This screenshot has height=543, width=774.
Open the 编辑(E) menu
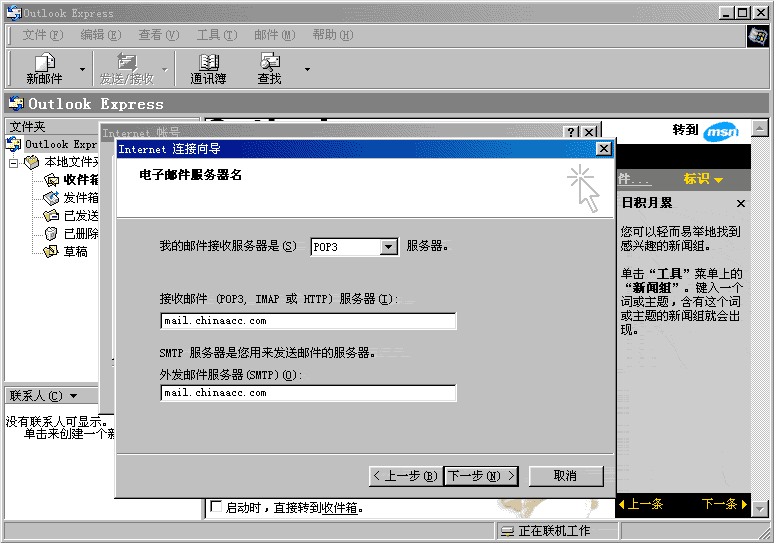coord(101,35)
